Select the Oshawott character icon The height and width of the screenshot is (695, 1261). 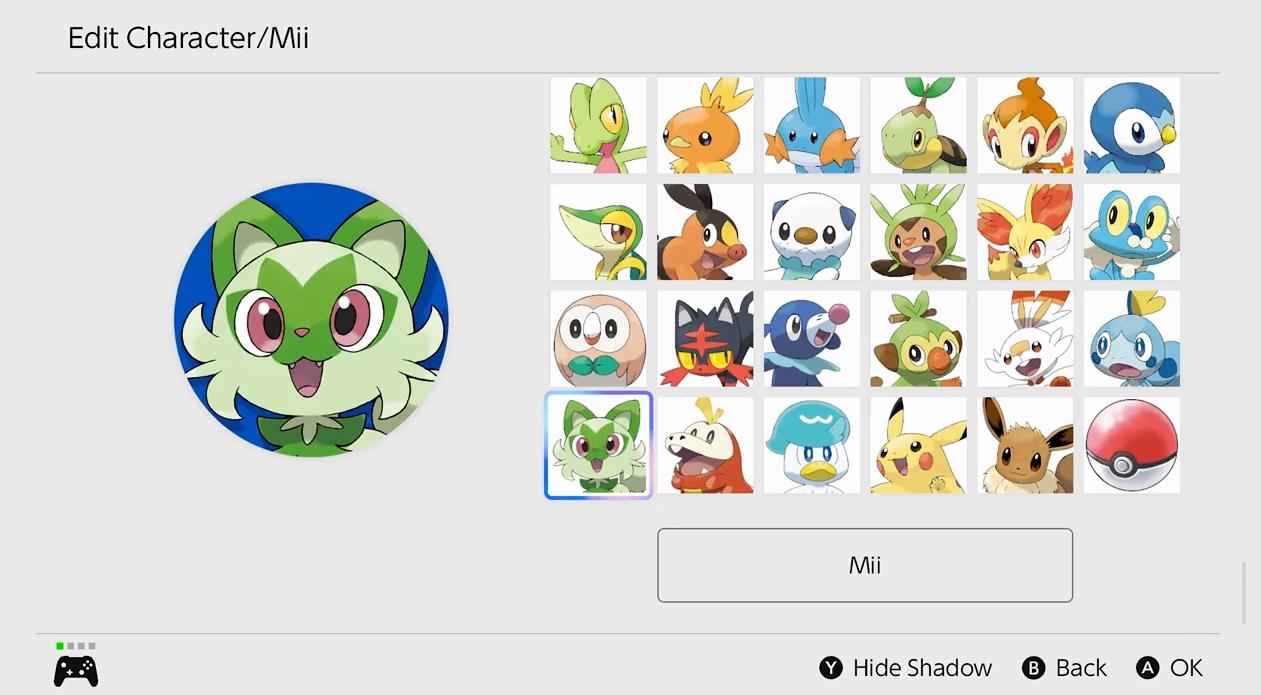click(812, 232)
